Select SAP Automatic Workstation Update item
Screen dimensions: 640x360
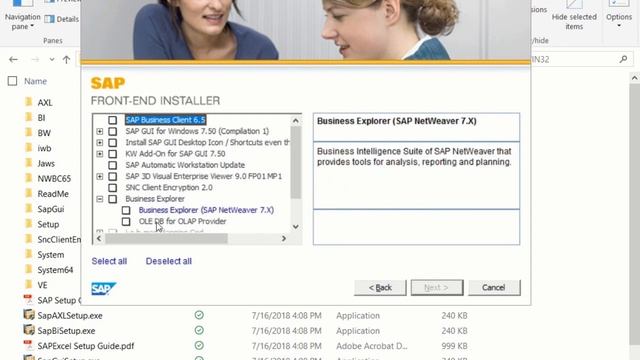(x=185, y=165)
